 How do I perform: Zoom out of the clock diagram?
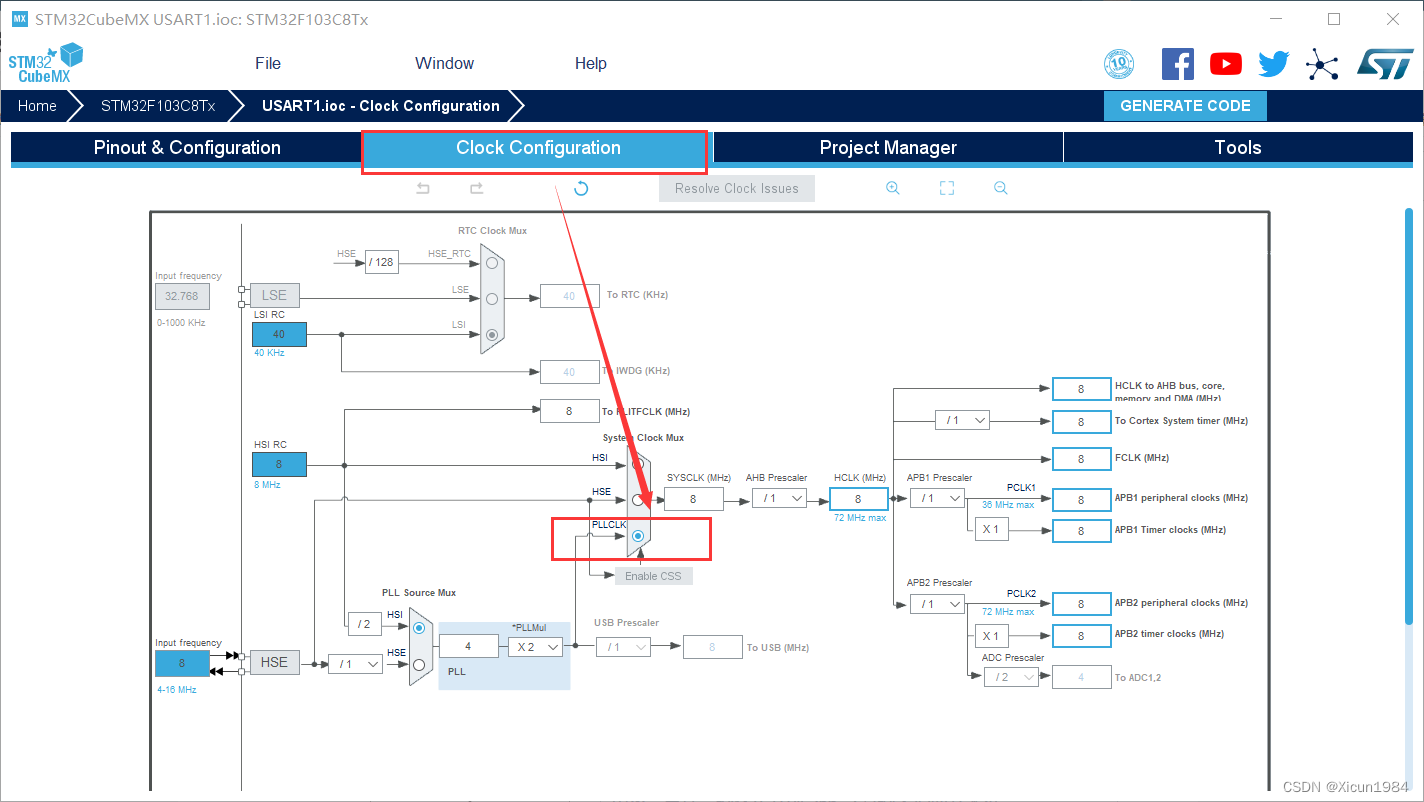pos(1000,188)
